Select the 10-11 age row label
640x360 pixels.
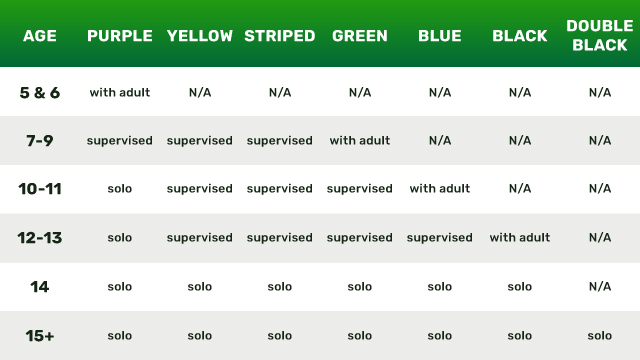click(x=40, y=189)
